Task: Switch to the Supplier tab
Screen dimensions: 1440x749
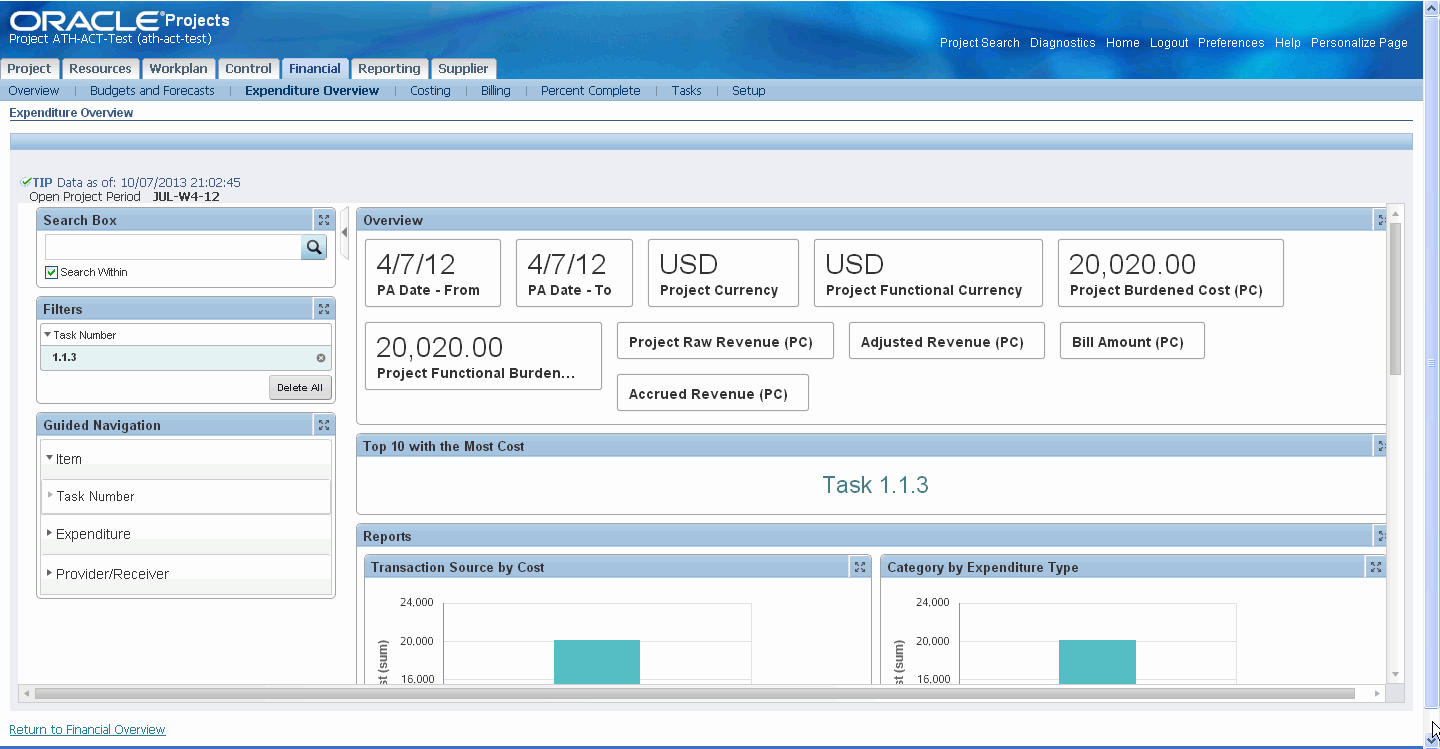Action: [464, 69]
